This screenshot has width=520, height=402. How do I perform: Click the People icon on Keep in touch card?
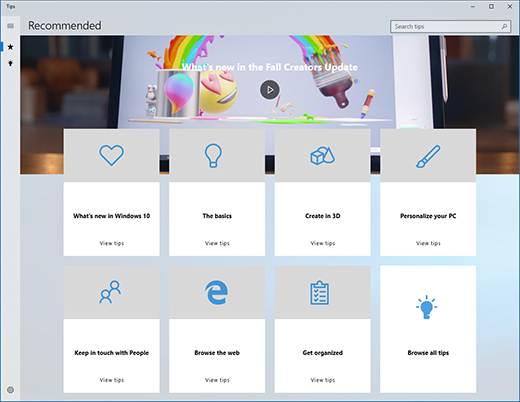(x=110, y=292)
